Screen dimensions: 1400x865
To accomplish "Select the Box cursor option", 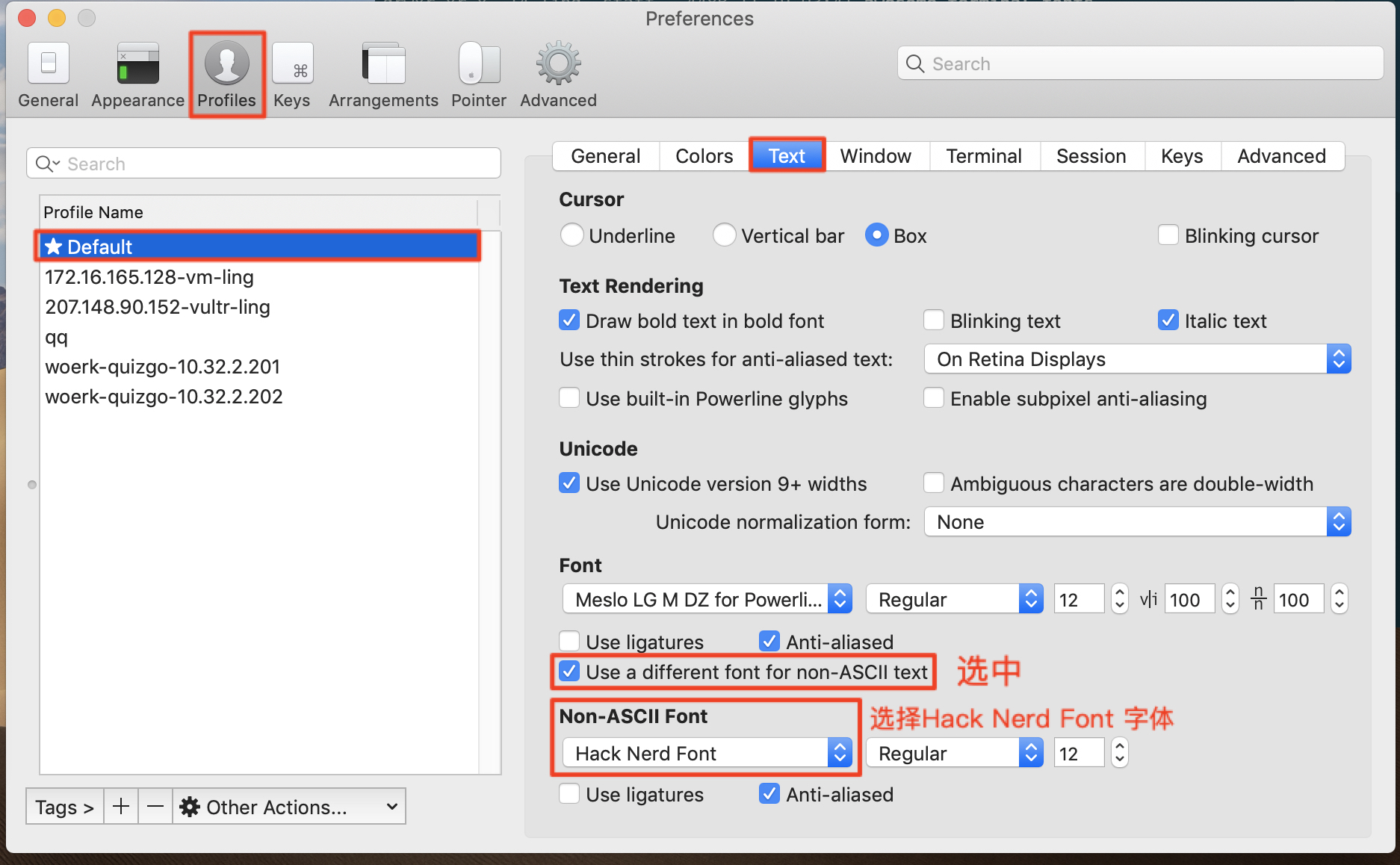I will (x=877, y=235).
